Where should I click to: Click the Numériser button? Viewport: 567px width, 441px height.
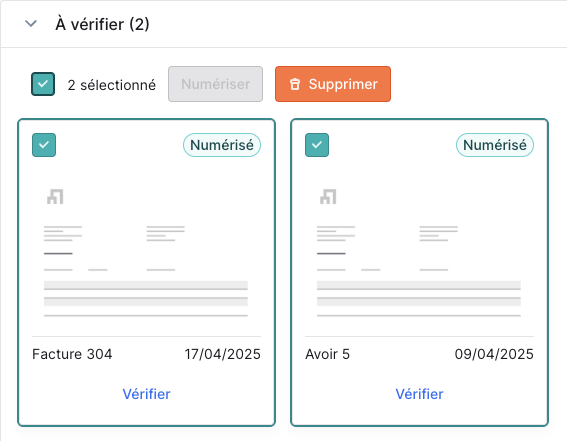[x=216, y=84]
